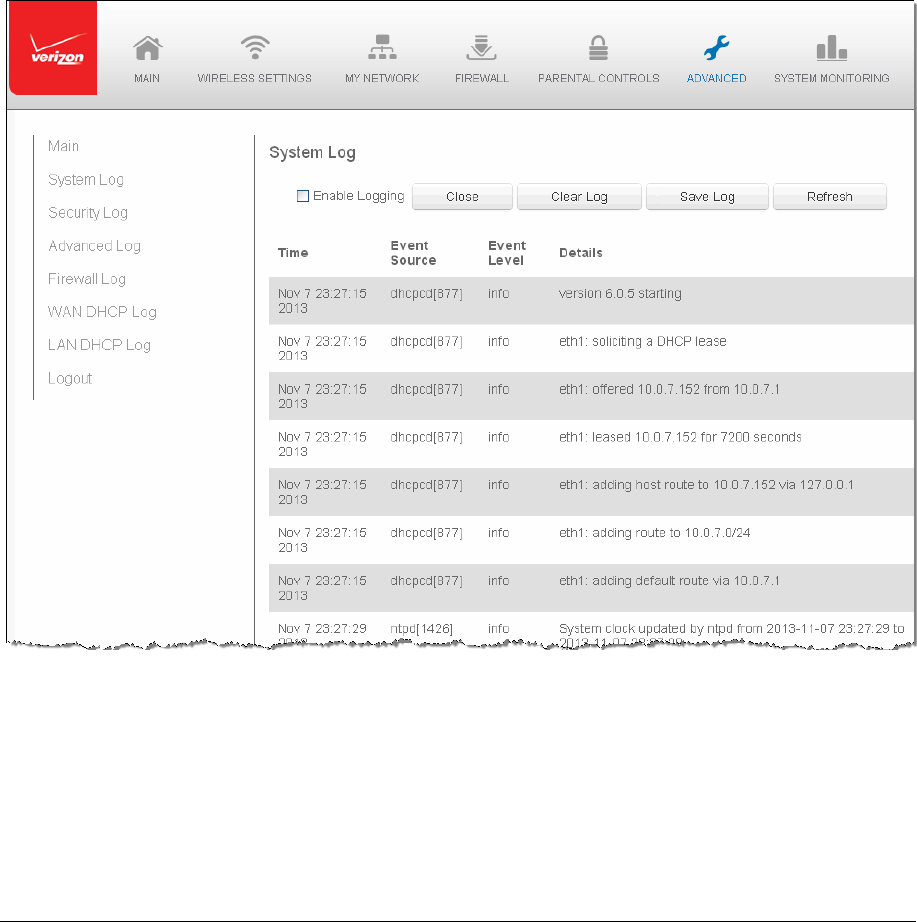Click the Event Source column header
This screenshot has height=922, width=917.
(414, 253)
